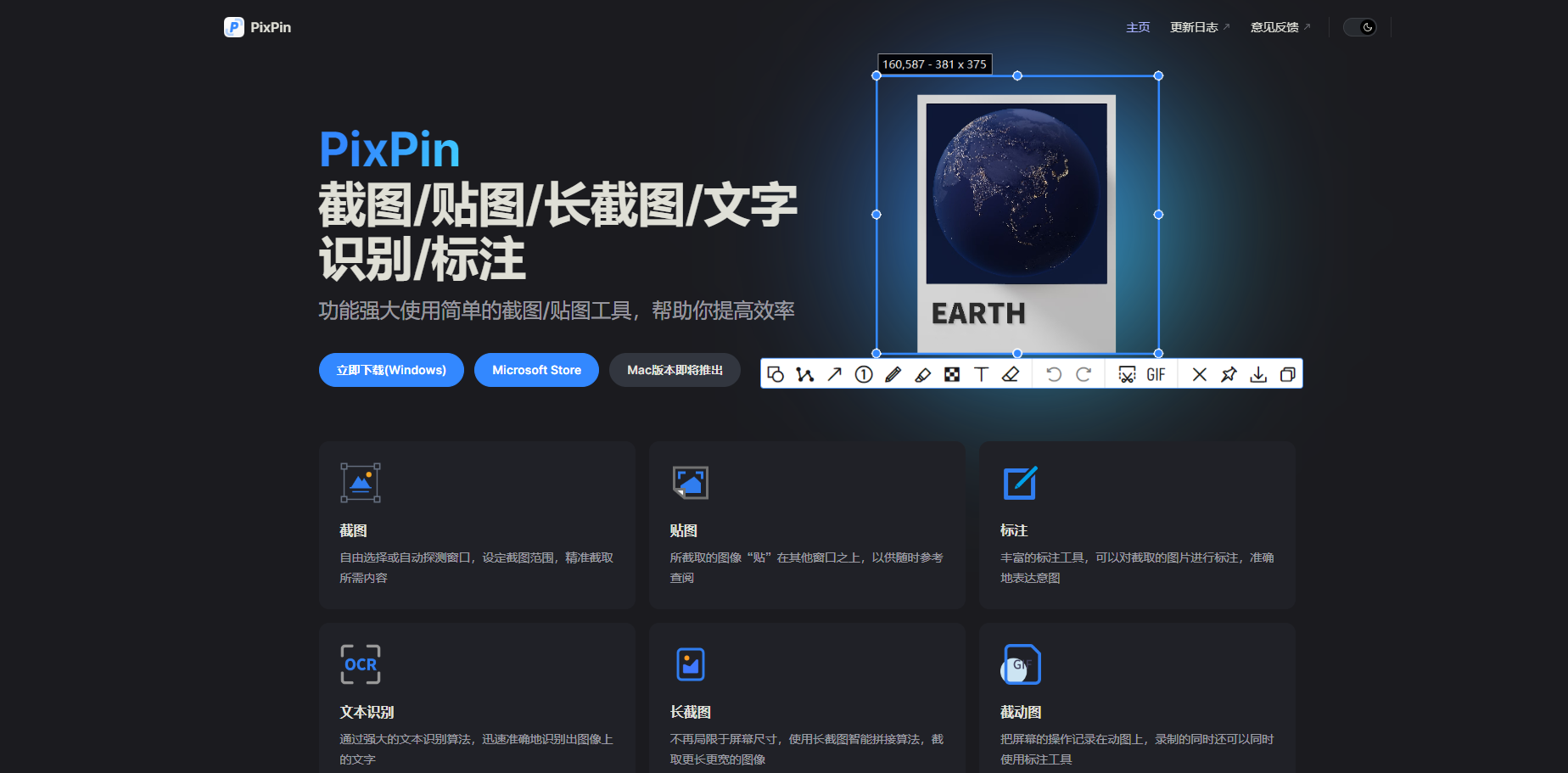The image size is (1568, 773).
Task: Click the PixPin logo icon
Action: point(234,27)
